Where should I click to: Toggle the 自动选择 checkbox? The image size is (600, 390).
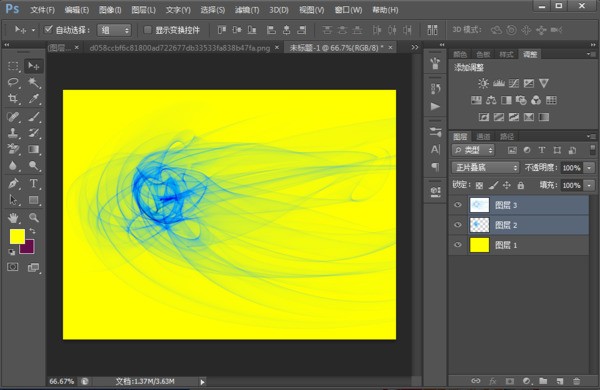coord(48,29)
